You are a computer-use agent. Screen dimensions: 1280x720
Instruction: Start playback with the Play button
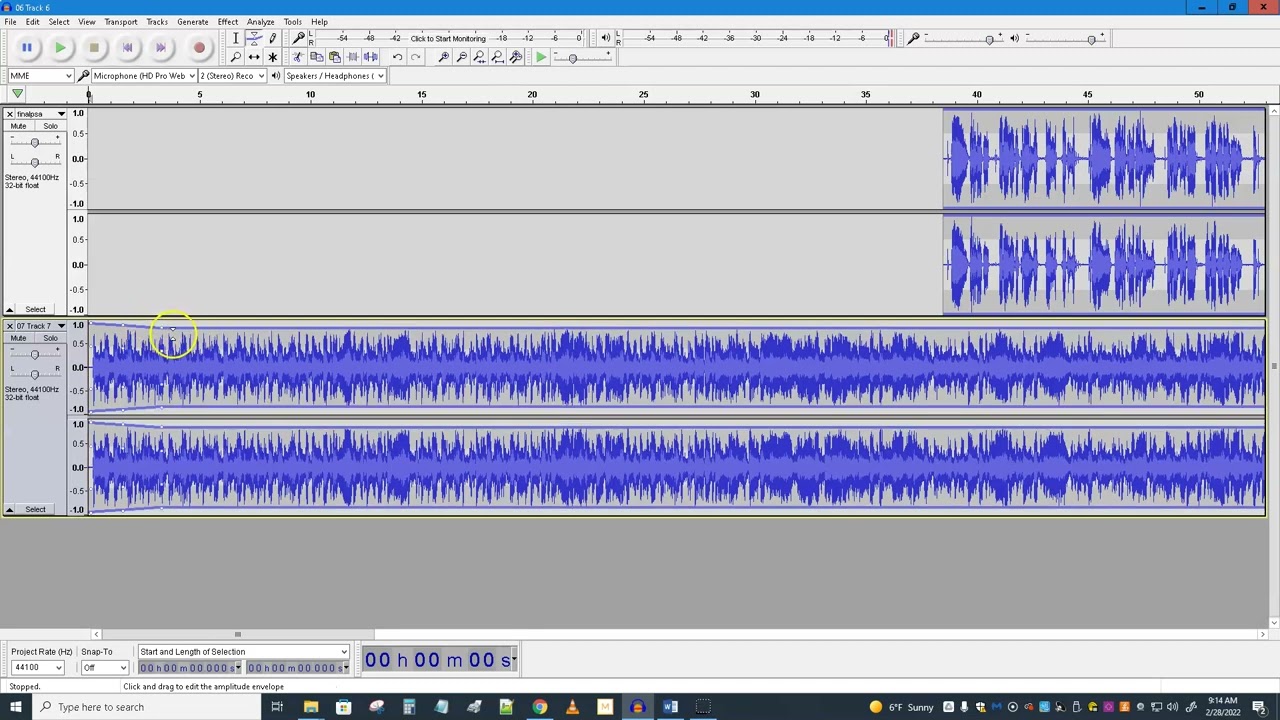(60, 48)
